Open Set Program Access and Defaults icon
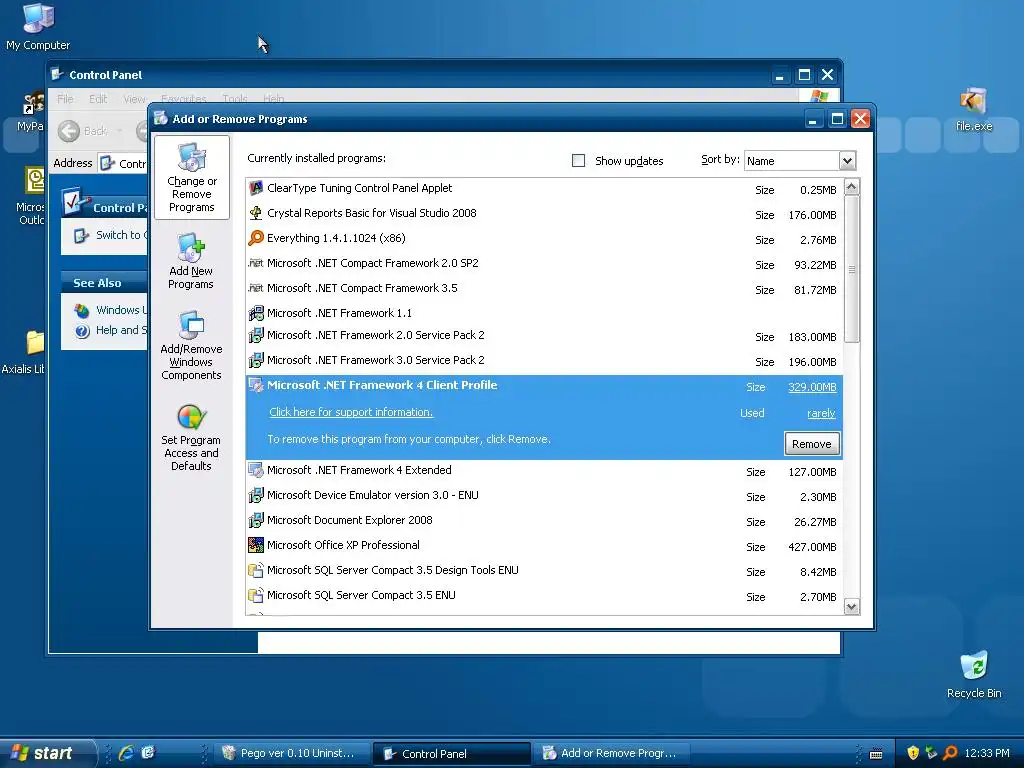This screenshot has height=768, width=1024. [x=191, y=436]
